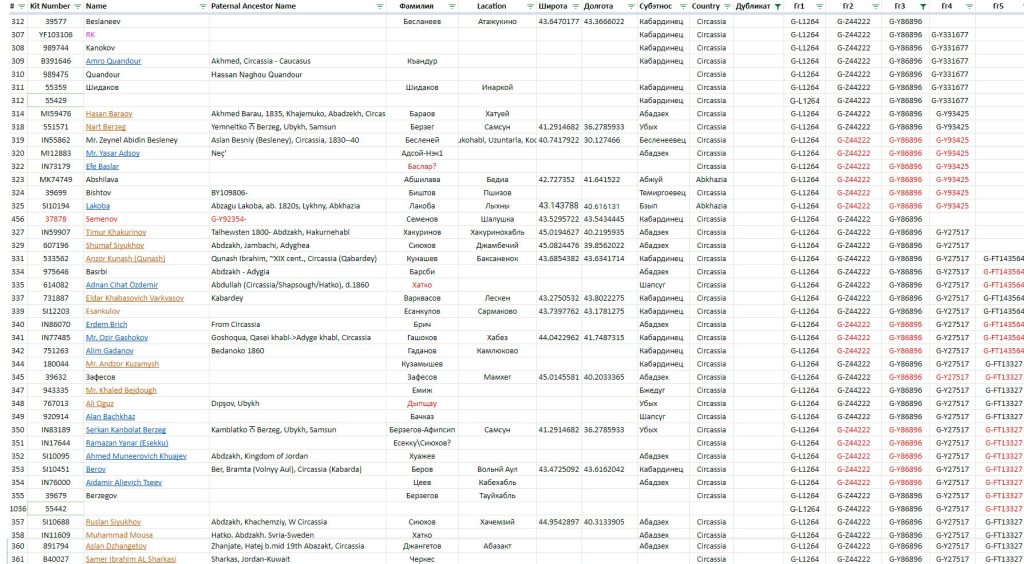The width and height of the screenshot is (1024, 564).
Task: Open the active filter on Гг3 column
Action: pyautogui.click(x=922, y=6)
